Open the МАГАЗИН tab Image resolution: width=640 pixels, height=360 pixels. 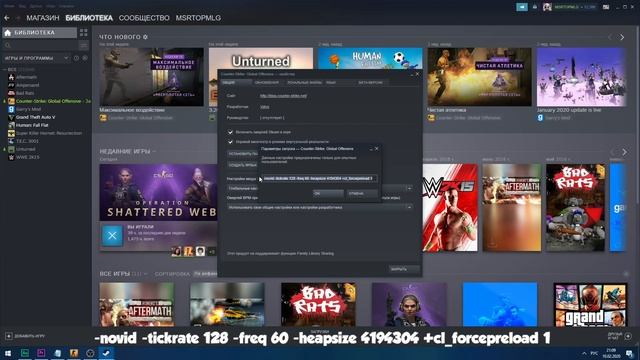pos(43,18)
